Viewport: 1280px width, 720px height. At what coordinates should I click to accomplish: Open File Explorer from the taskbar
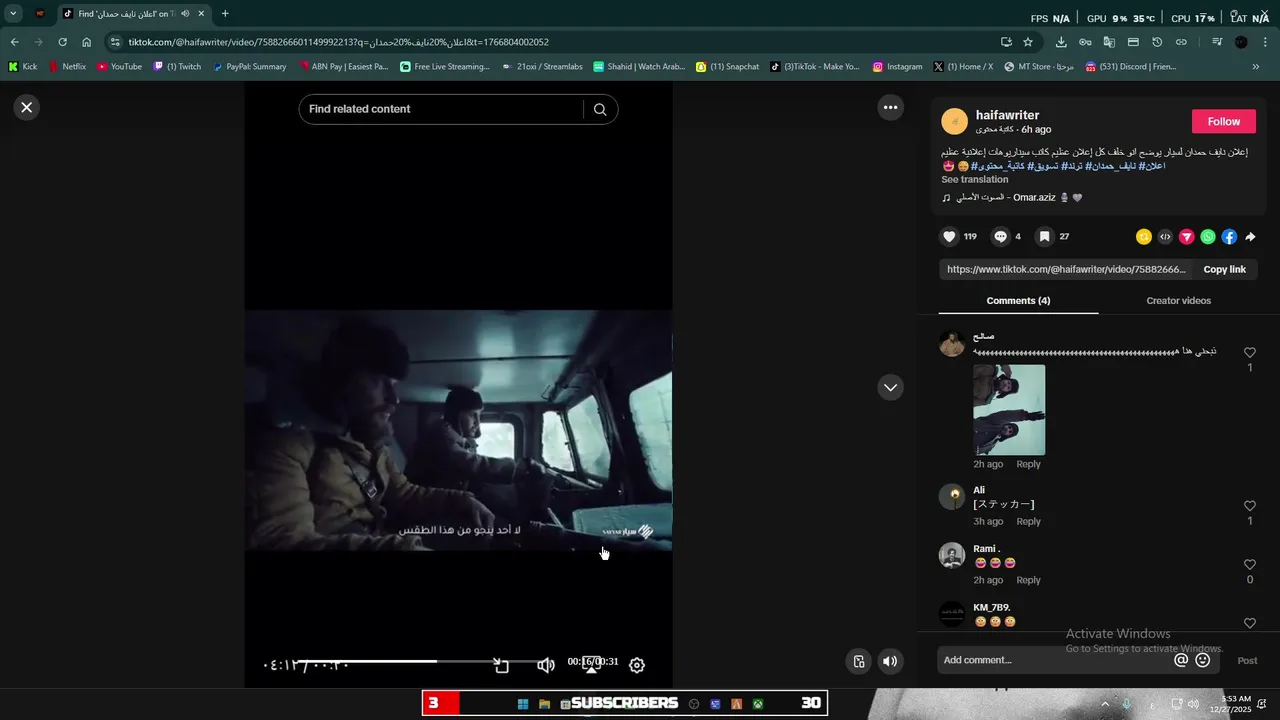[x=544, y=704]
